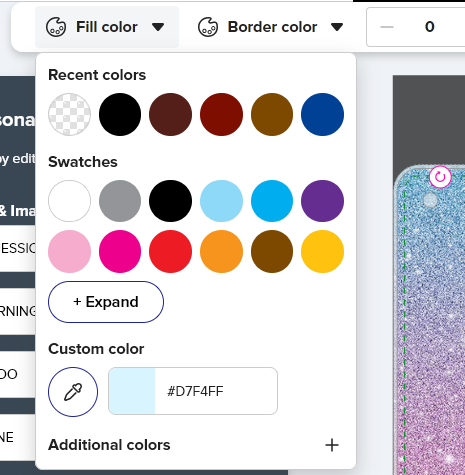Click the Fill color palette icon
Viewport: 465px width, 475px height.
click(56, 27)
